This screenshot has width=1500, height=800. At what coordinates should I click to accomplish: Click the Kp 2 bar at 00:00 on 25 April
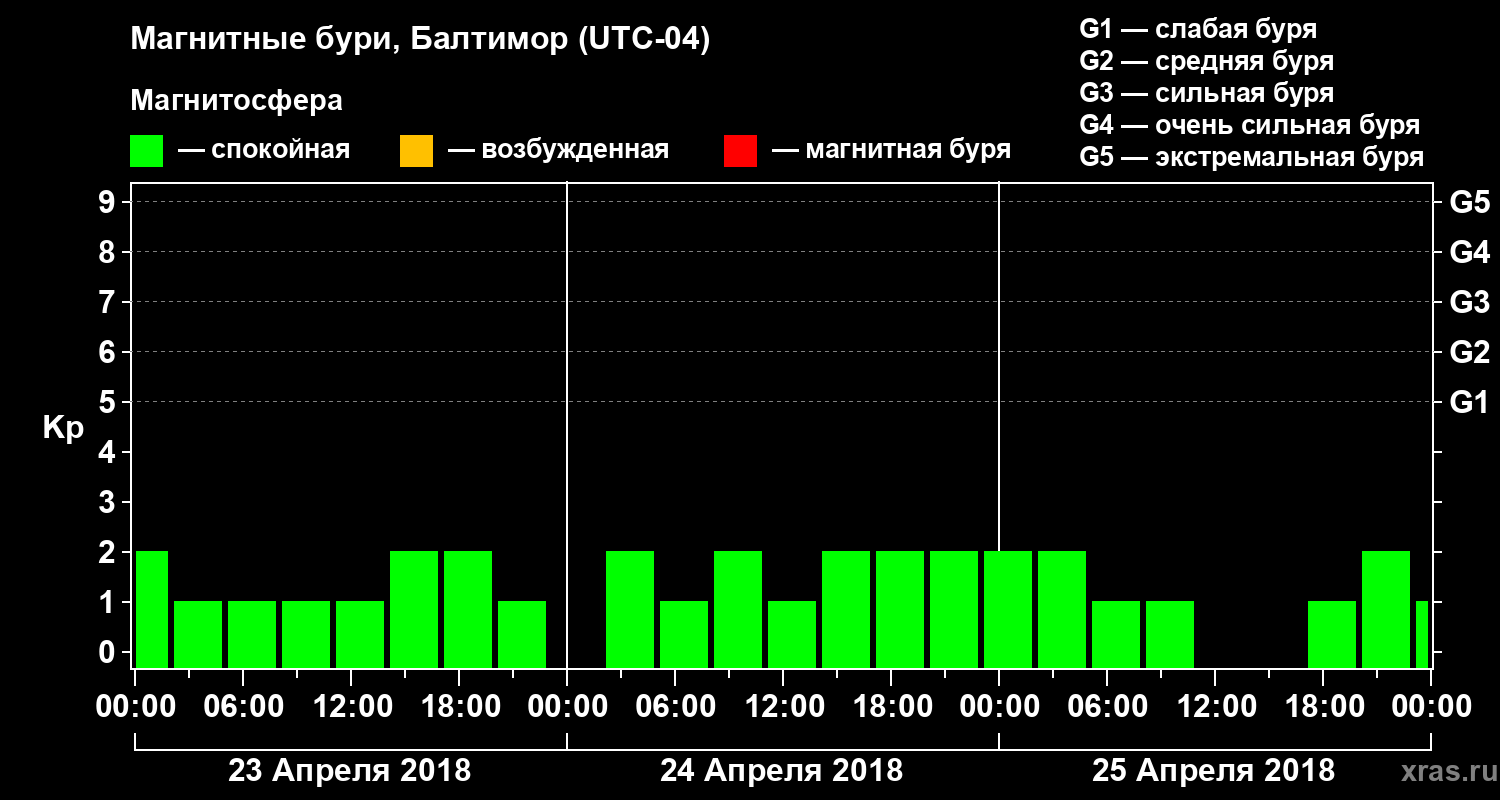coord(1008,609)
